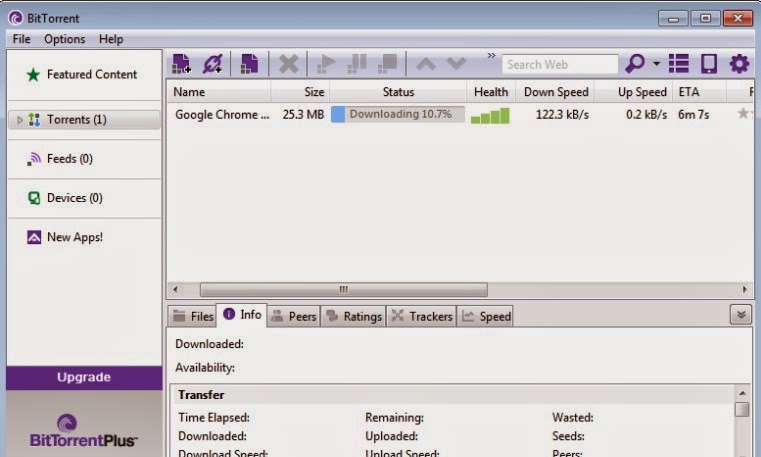
Task: Switch to the Ratings tab
Action: click(x=353, y=316)
